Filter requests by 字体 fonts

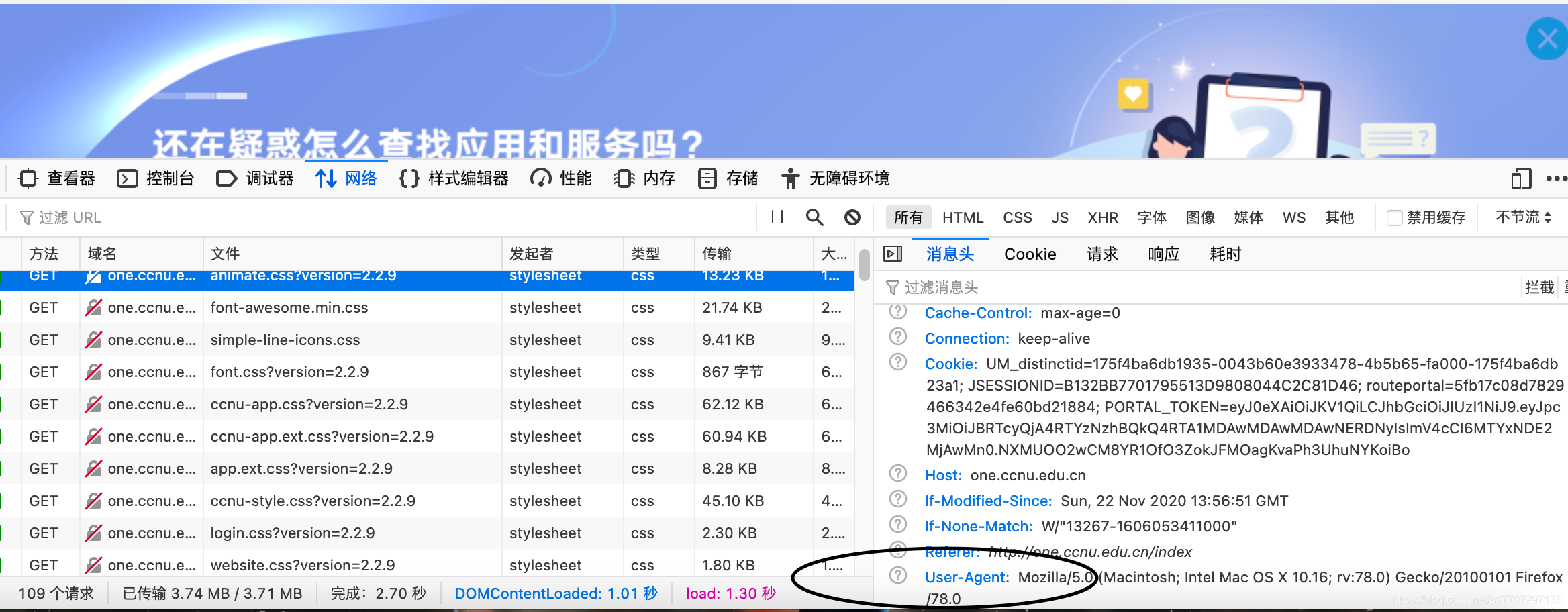pyautogui.click(x=1152, y=217)
